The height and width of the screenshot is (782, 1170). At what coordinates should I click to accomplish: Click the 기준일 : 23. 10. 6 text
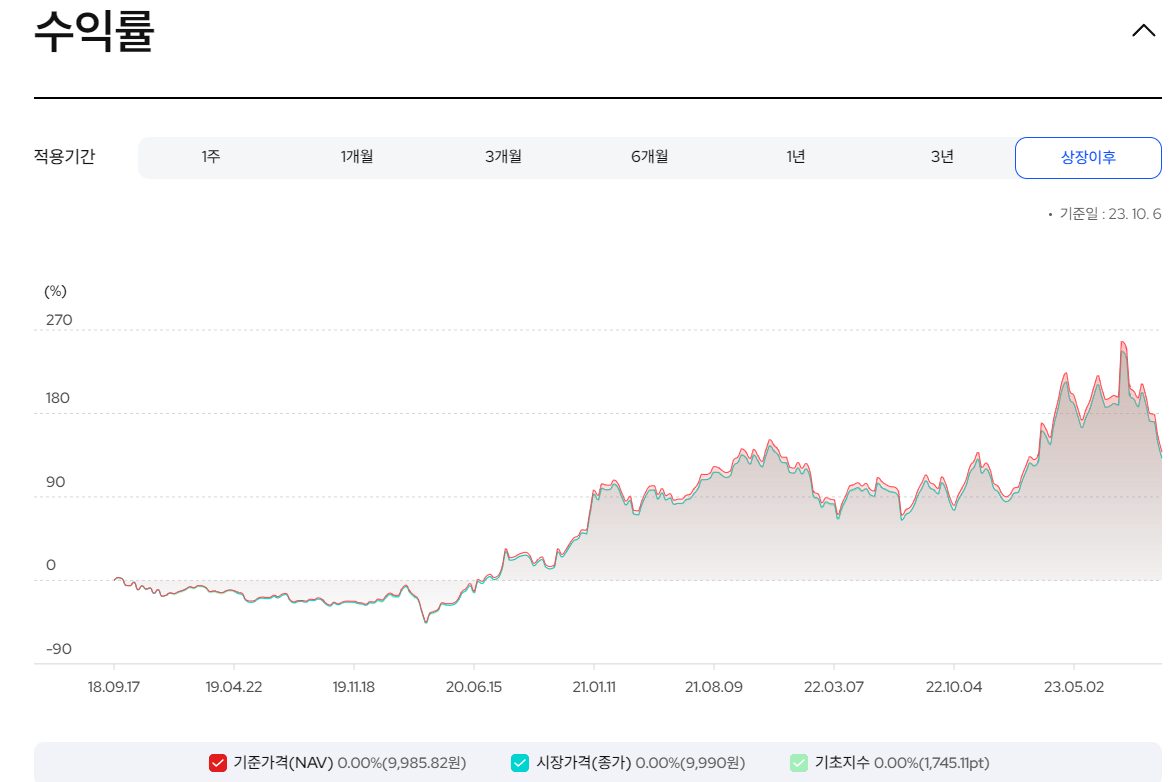pyautogui.click(x=1110, y=214)
